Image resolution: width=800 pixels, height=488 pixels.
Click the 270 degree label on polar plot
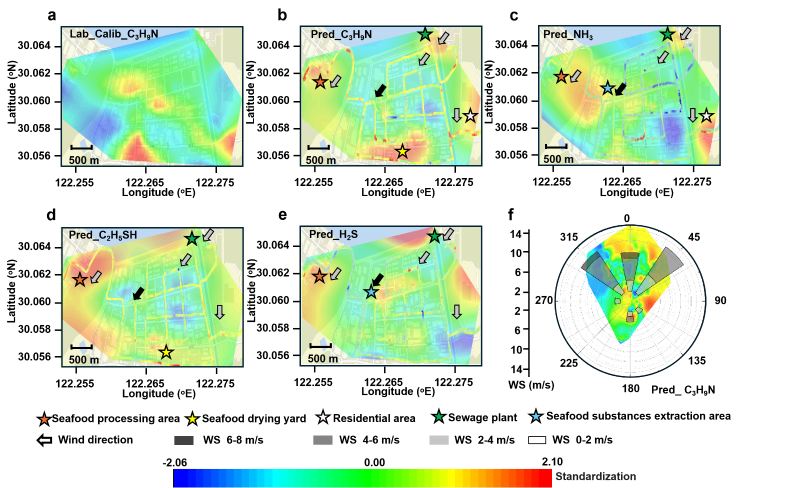544,300
